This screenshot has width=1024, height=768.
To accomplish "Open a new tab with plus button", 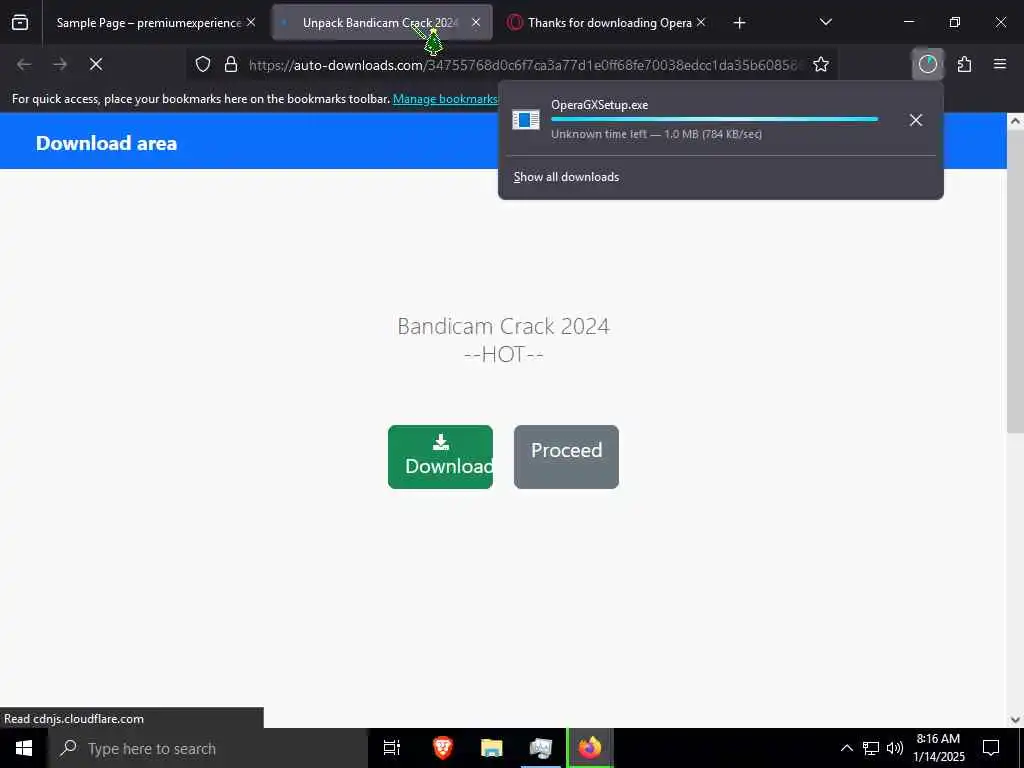I will [739, 23].
